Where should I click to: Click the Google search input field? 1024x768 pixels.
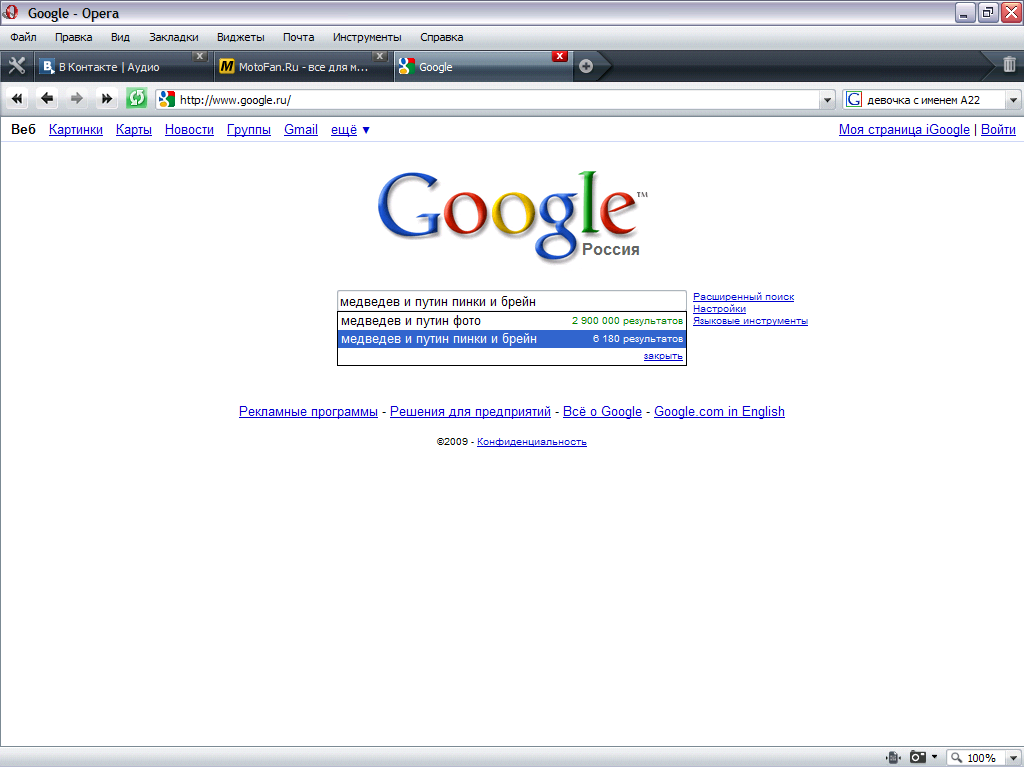(x=512, y=301)
